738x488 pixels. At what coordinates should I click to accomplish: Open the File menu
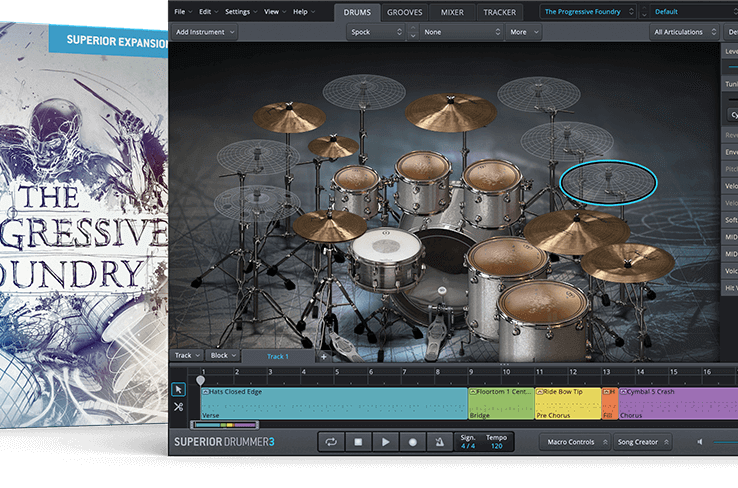coord(183,12)
